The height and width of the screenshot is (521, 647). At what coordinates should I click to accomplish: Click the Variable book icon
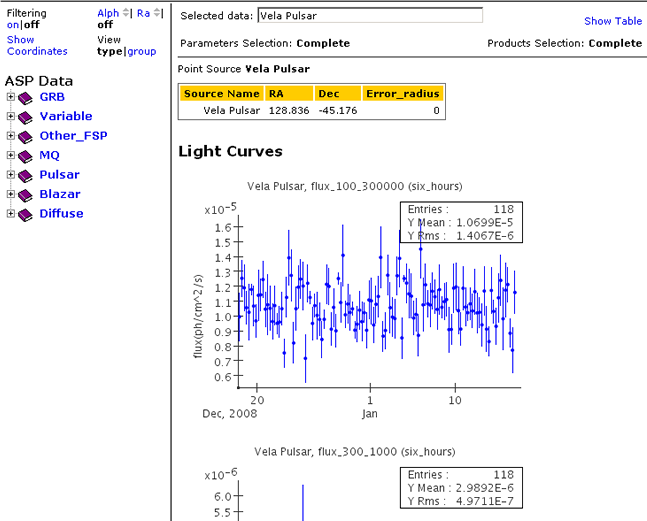(x=25, y=118)
